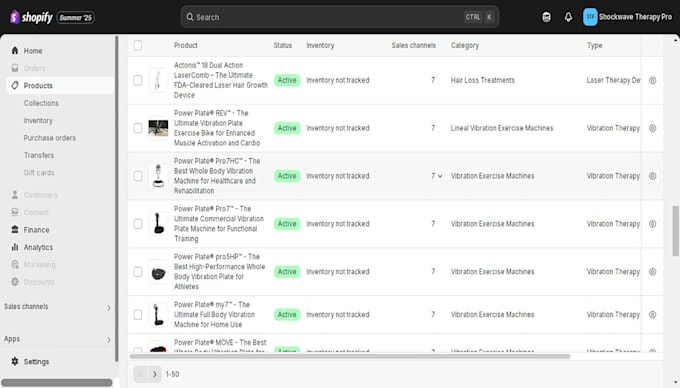
Task: Click the Finance bank icon
Action: (15, 229)
